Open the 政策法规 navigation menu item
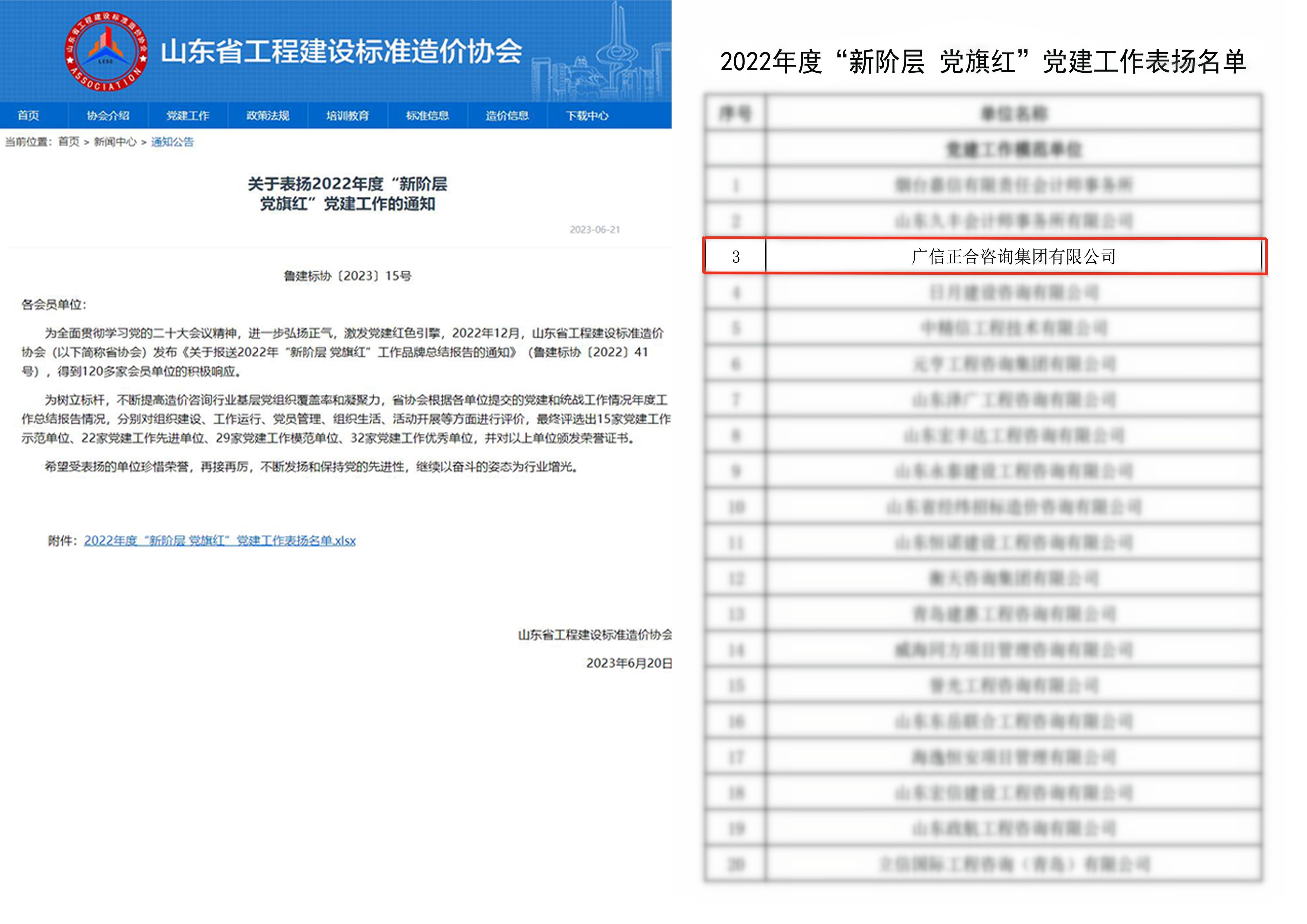Viewport: 1307px width, 924px height. (268, 115)
